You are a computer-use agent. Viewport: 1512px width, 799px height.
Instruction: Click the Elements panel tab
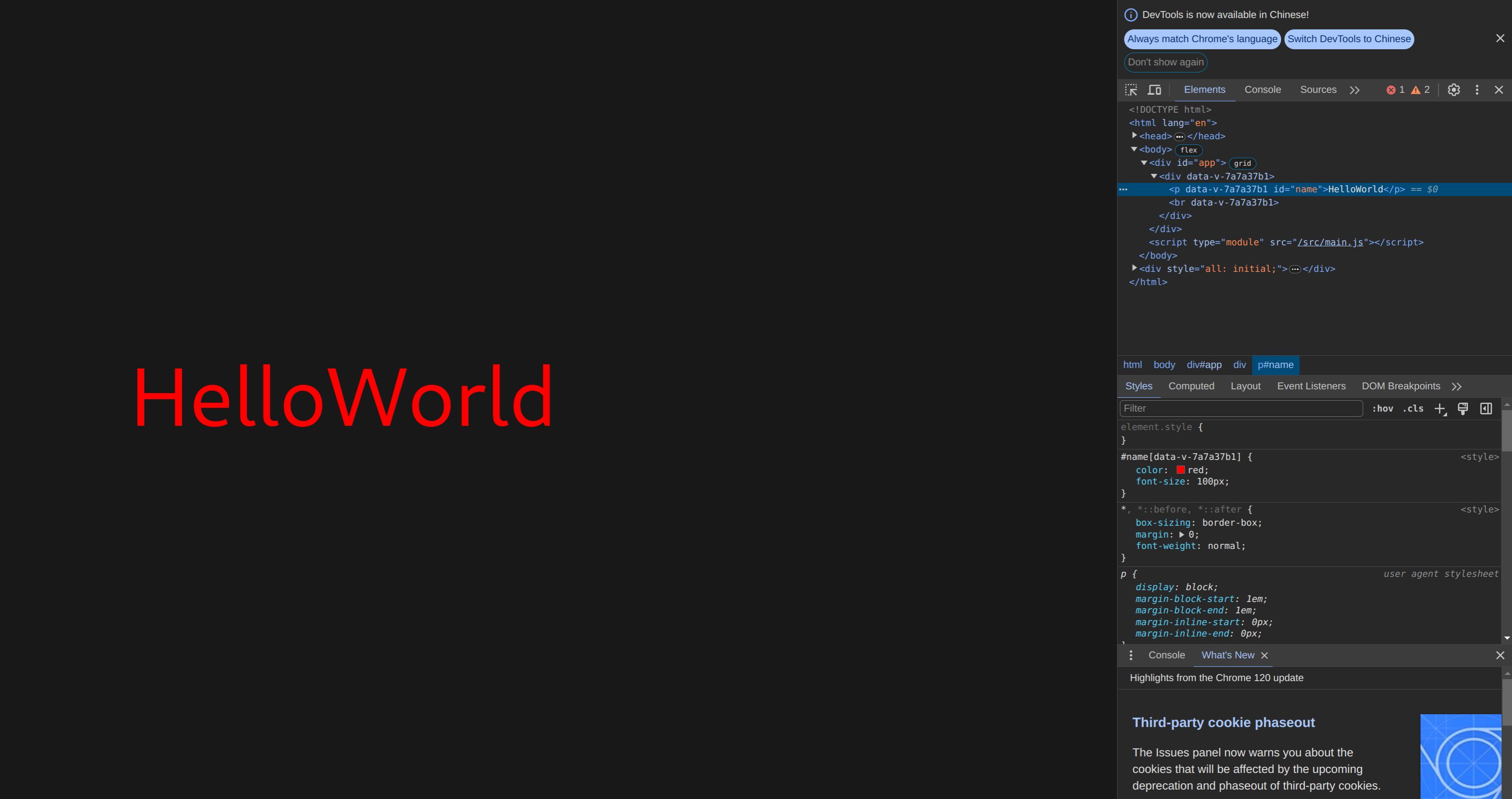tap(1204, 89)
